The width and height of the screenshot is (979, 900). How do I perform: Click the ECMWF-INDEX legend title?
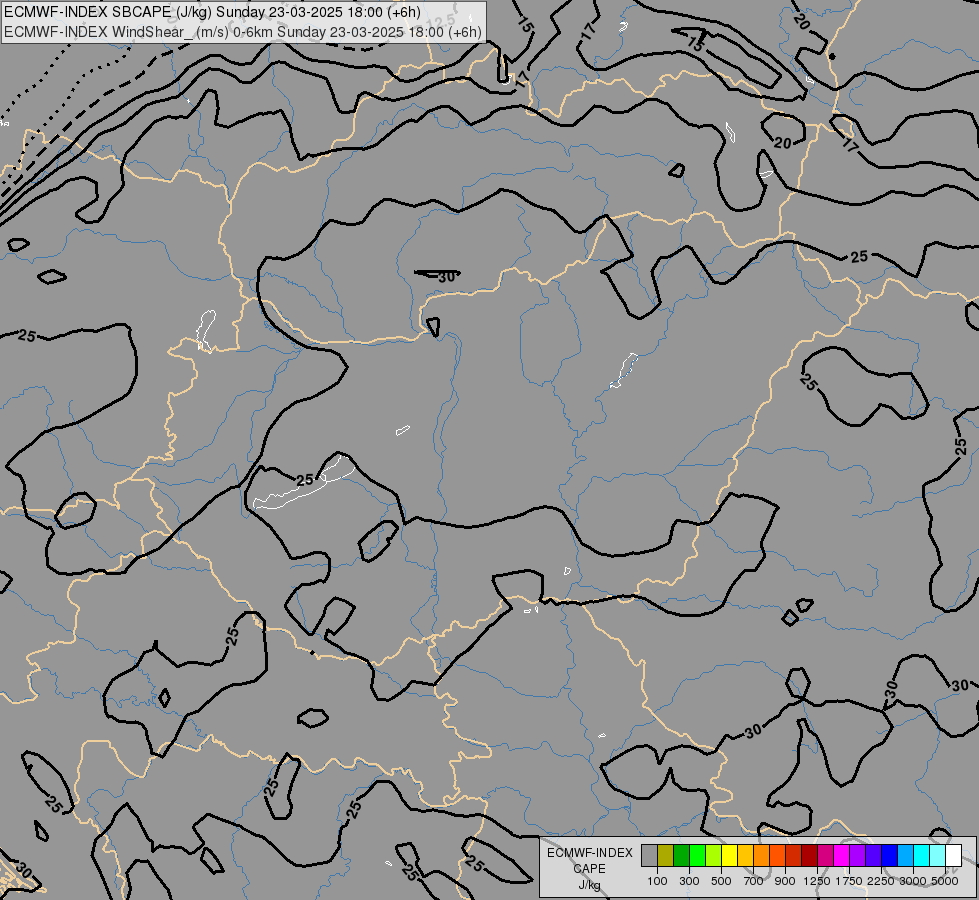pos(589,853)
